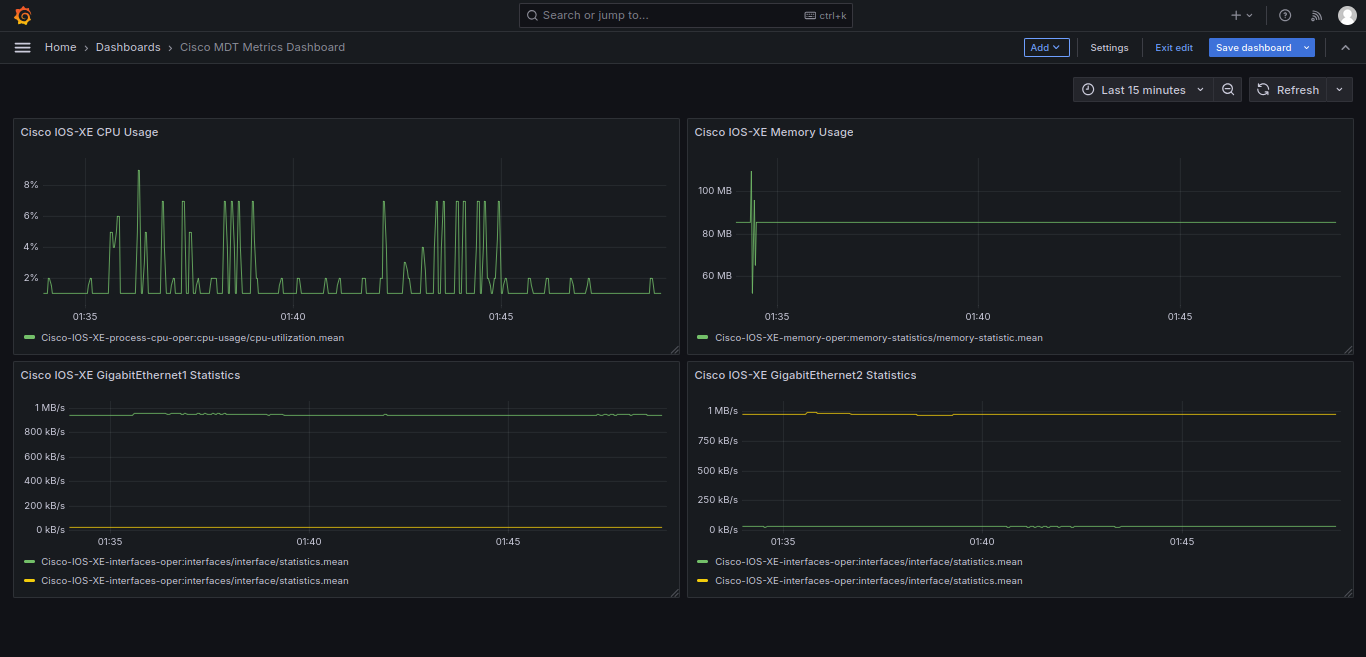The width and height of the screenshot is (1366, 657).
Task: Toggle the memory-statistic.mean legend series
Action: tap(879, 338)
